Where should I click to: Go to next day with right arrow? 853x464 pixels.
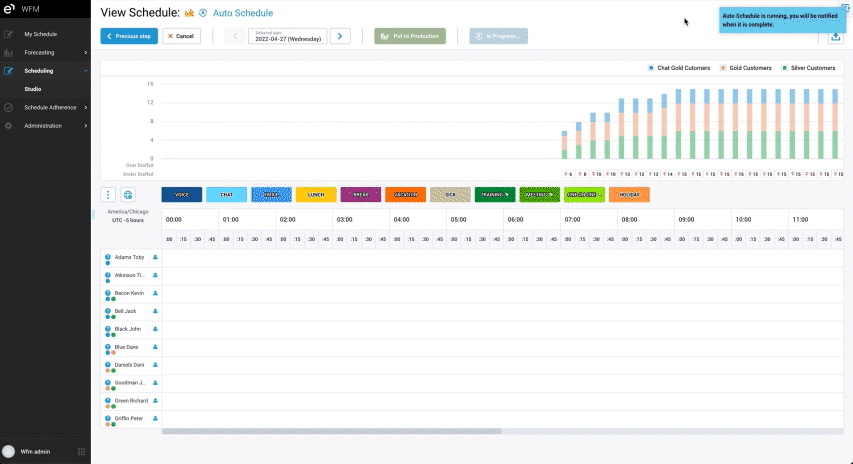[x=340, y=36]
